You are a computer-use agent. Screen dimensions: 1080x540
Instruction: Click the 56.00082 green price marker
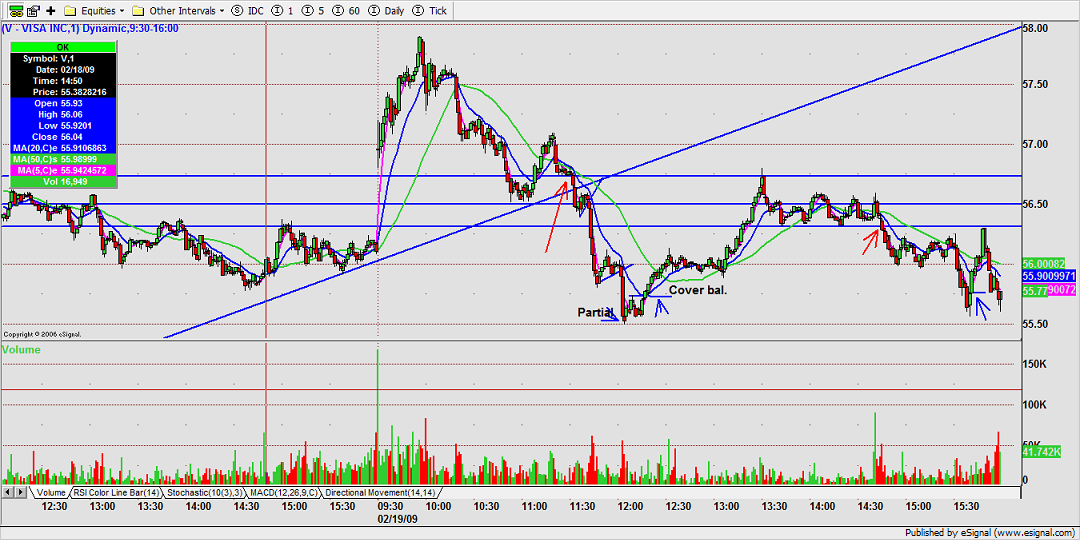1045,264
